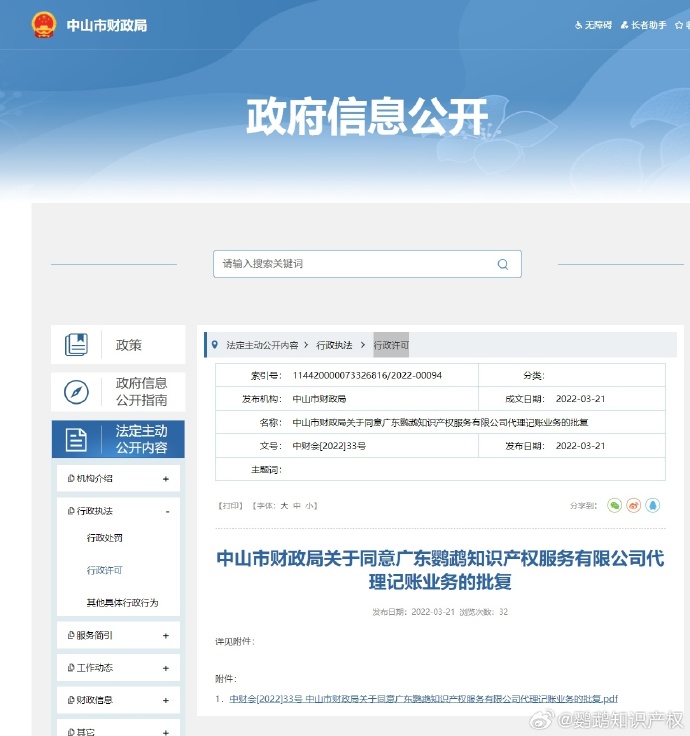690x736 pixels.
Task: Click the search keyword input field
Action: 355,264
